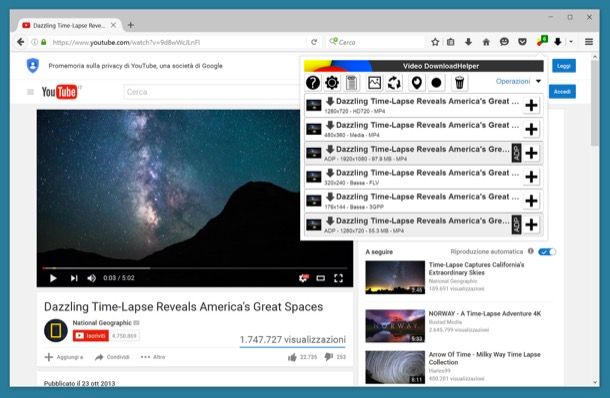Click the Pocket toolbar icon
This screenshot has height=398, width=610.
pyautogui.click(x=522, y=42)
